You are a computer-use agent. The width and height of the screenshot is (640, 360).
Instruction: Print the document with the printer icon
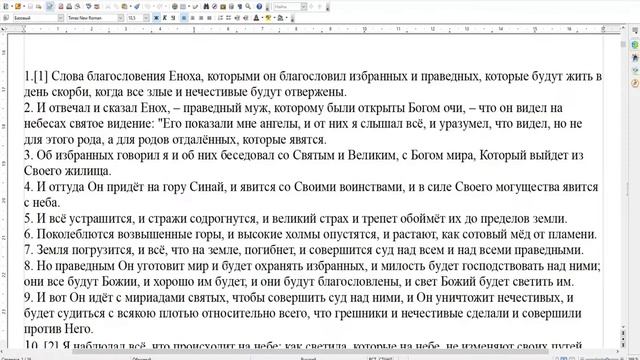coord(69,7)
